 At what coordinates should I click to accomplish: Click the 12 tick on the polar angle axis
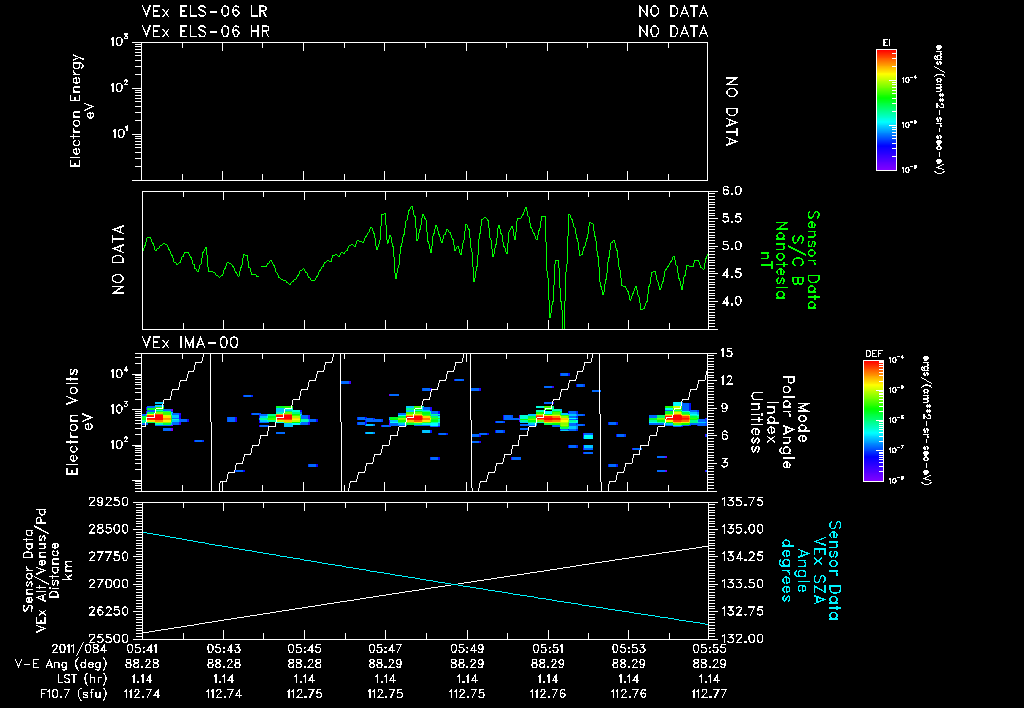pyautogui.click(x=726, y=380)
